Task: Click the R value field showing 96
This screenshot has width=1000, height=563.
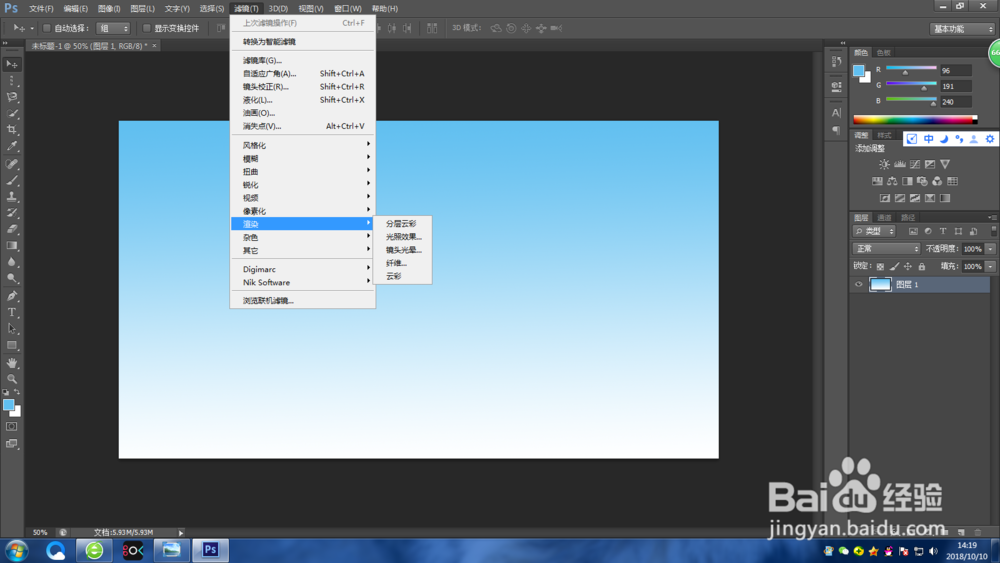Action: point(955,71)
